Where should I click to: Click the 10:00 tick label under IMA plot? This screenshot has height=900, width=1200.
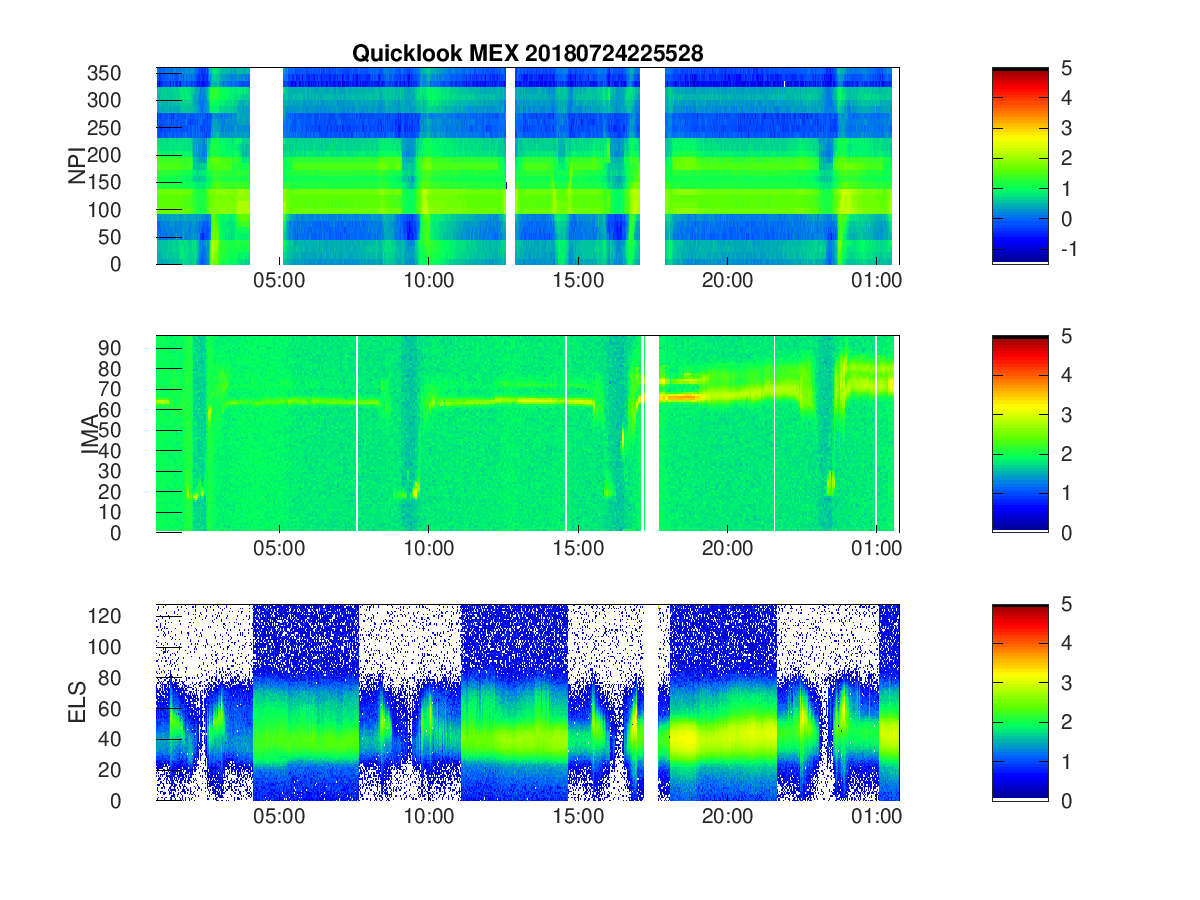point(429,549)
